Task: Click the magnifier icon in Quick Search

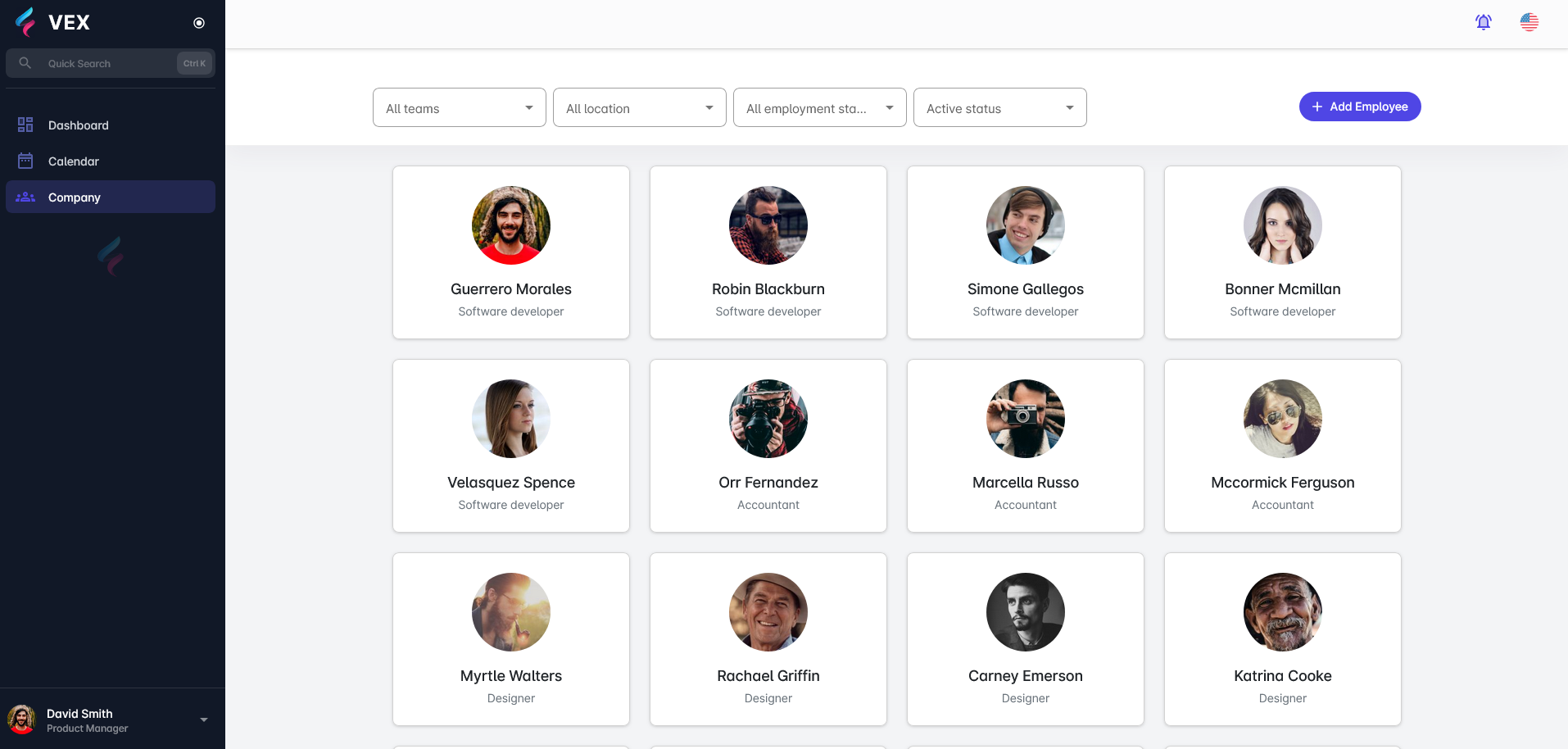Action: [x=25, y=62]
